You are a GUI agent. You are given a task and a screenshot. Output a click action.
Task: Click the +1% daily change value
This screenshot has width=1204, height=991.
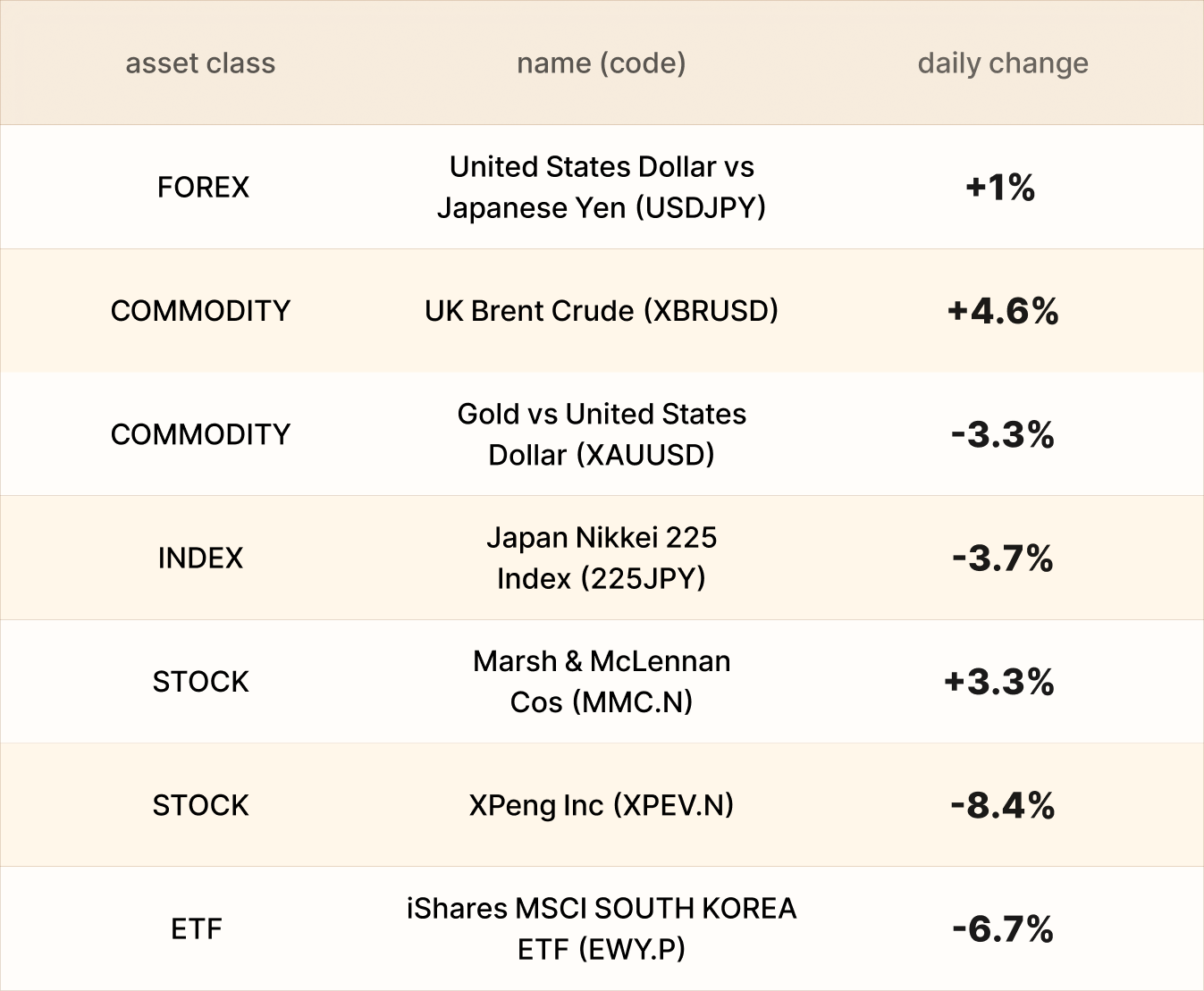1000,188
